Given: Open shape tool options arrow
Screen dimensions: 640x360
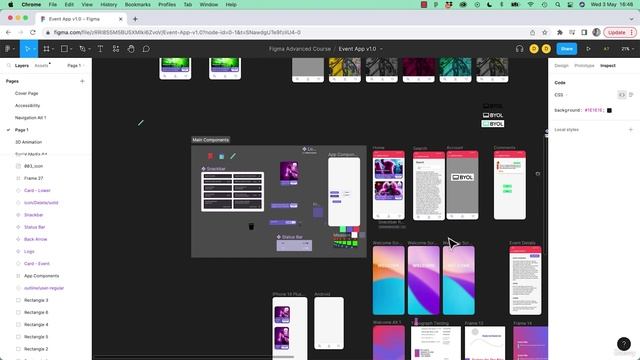Looking at the screenshot, I should (x=71, y=49).
